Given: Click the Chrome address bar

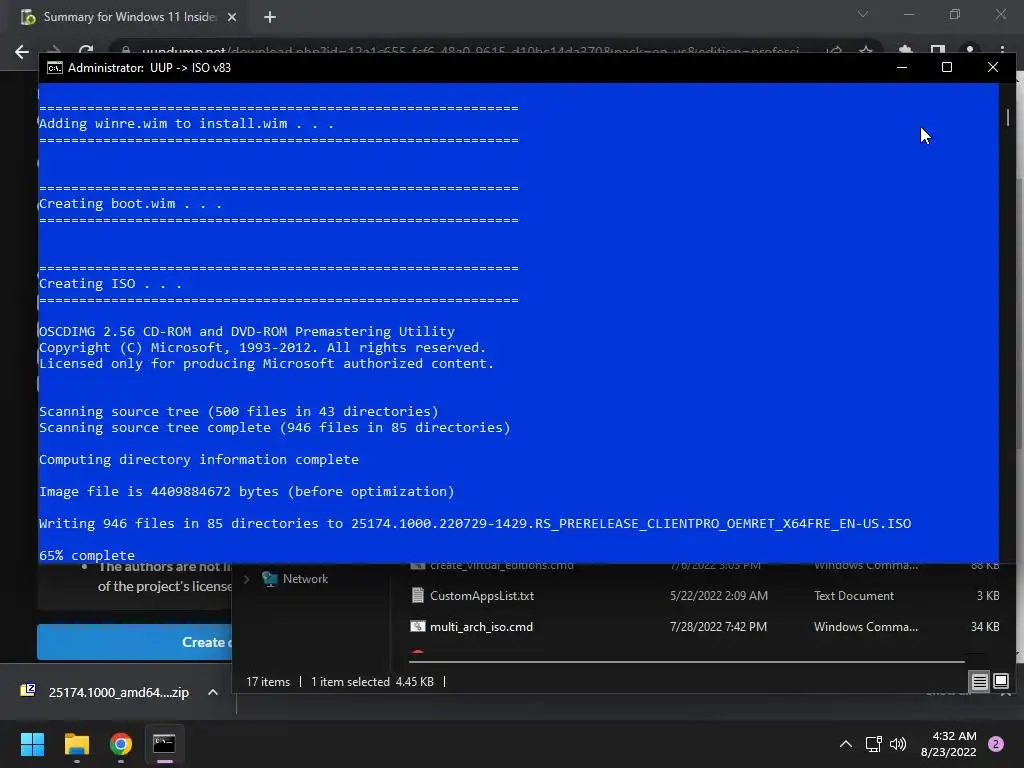Looking at the screenshot, I should [470, 51].
